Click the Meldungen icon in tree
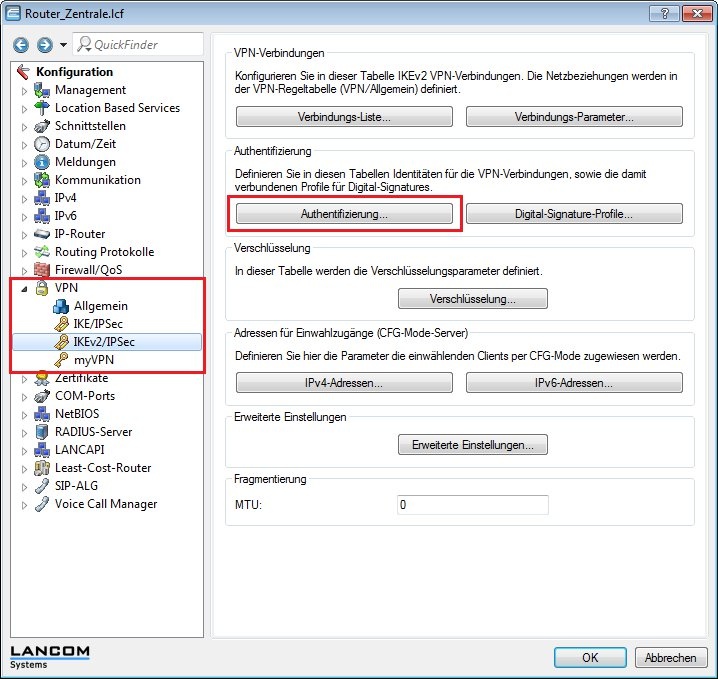The height and width of the screenshot is (679, 718). pyautogui.click(x=42, y=162)
